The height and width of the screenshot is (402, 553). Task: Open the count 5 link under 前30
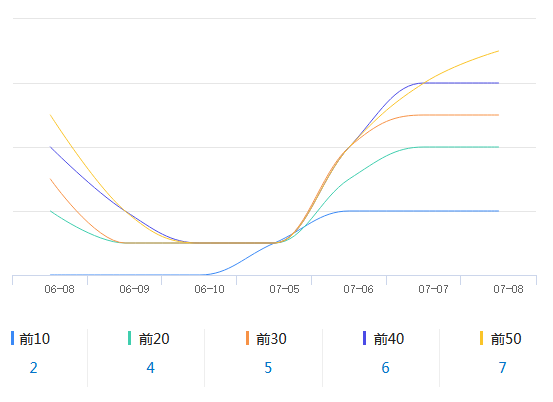point(268,368)
